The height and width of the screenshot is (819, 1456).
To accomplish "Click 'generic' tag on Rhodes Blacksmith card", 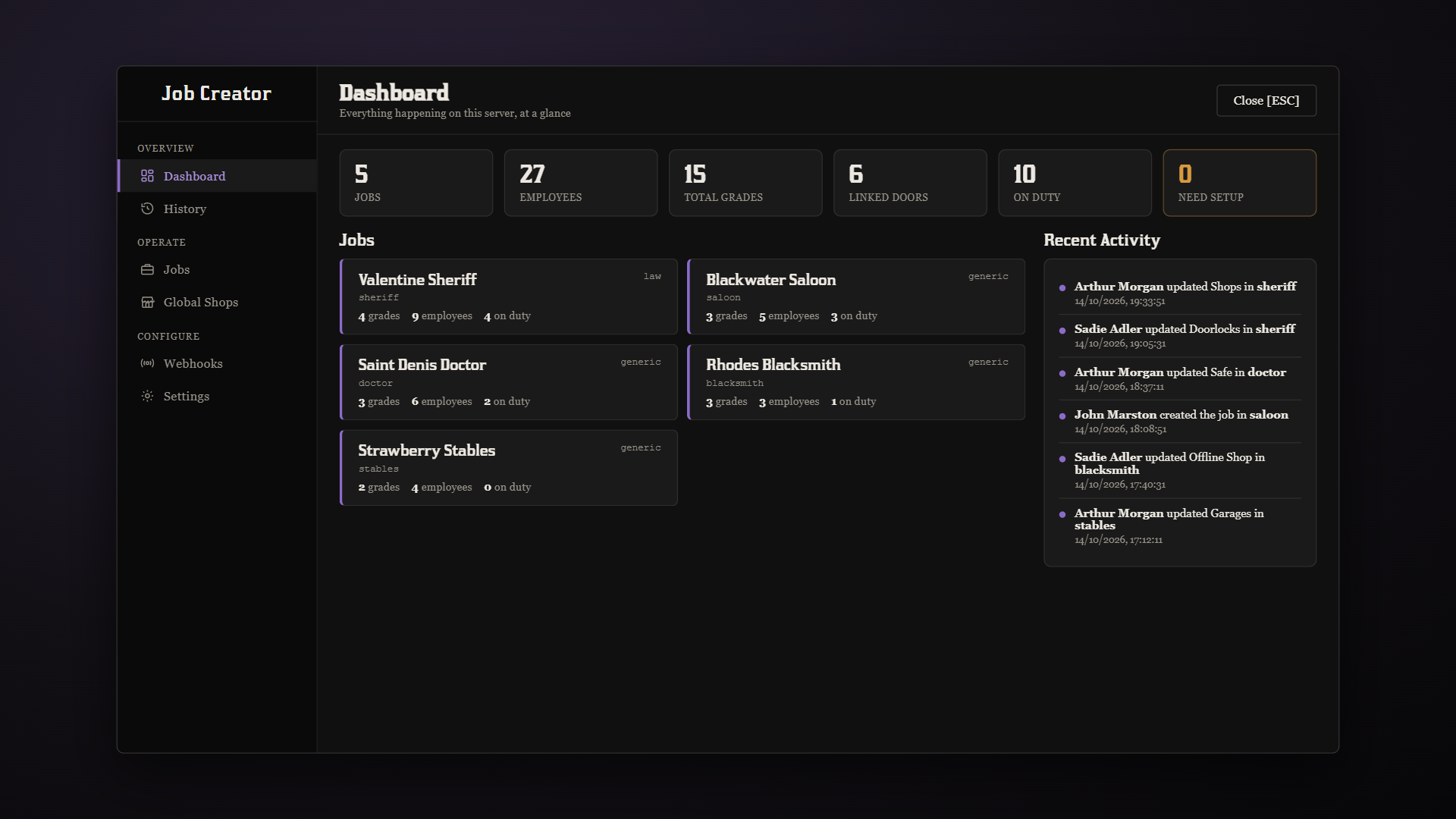I will (x=988, y=362).
